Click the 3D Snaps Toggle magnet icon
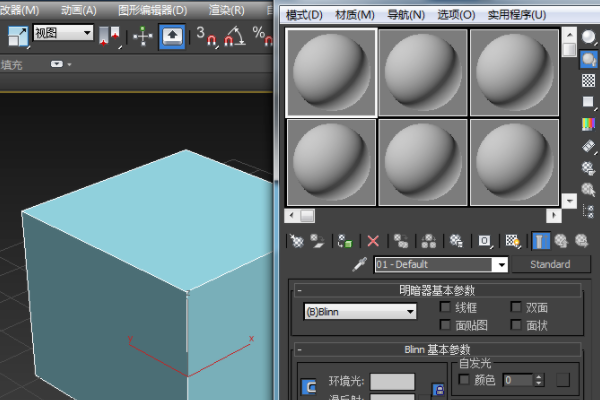The image size is (600, 400). tap(205, 37)
